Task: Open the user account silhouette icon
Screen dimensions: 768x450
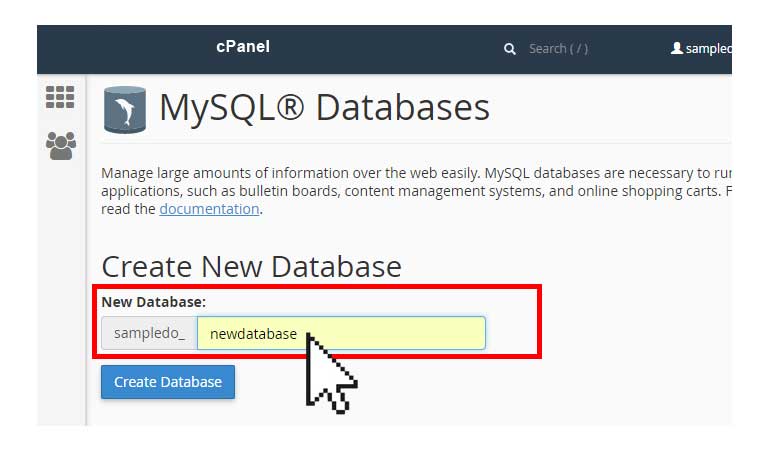Action: pyautogui.click(x=677, y=48)
